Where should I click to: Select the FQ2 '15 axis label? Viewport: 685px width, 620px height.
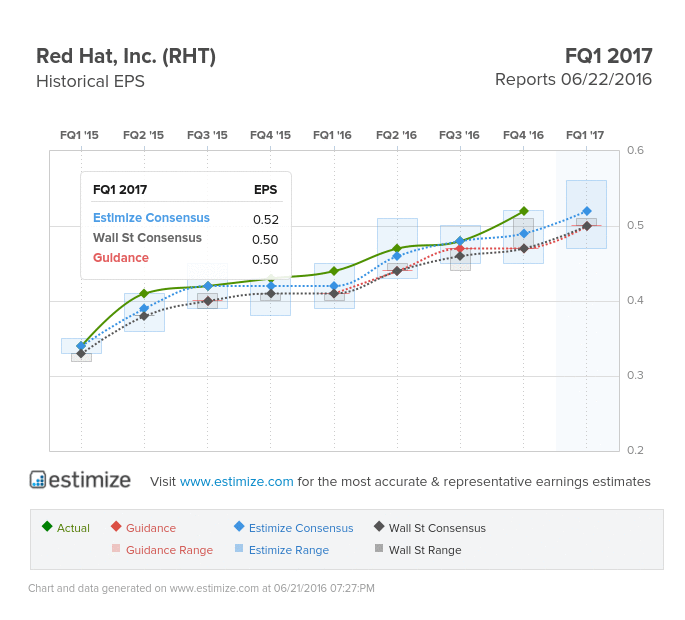(143, 135)
